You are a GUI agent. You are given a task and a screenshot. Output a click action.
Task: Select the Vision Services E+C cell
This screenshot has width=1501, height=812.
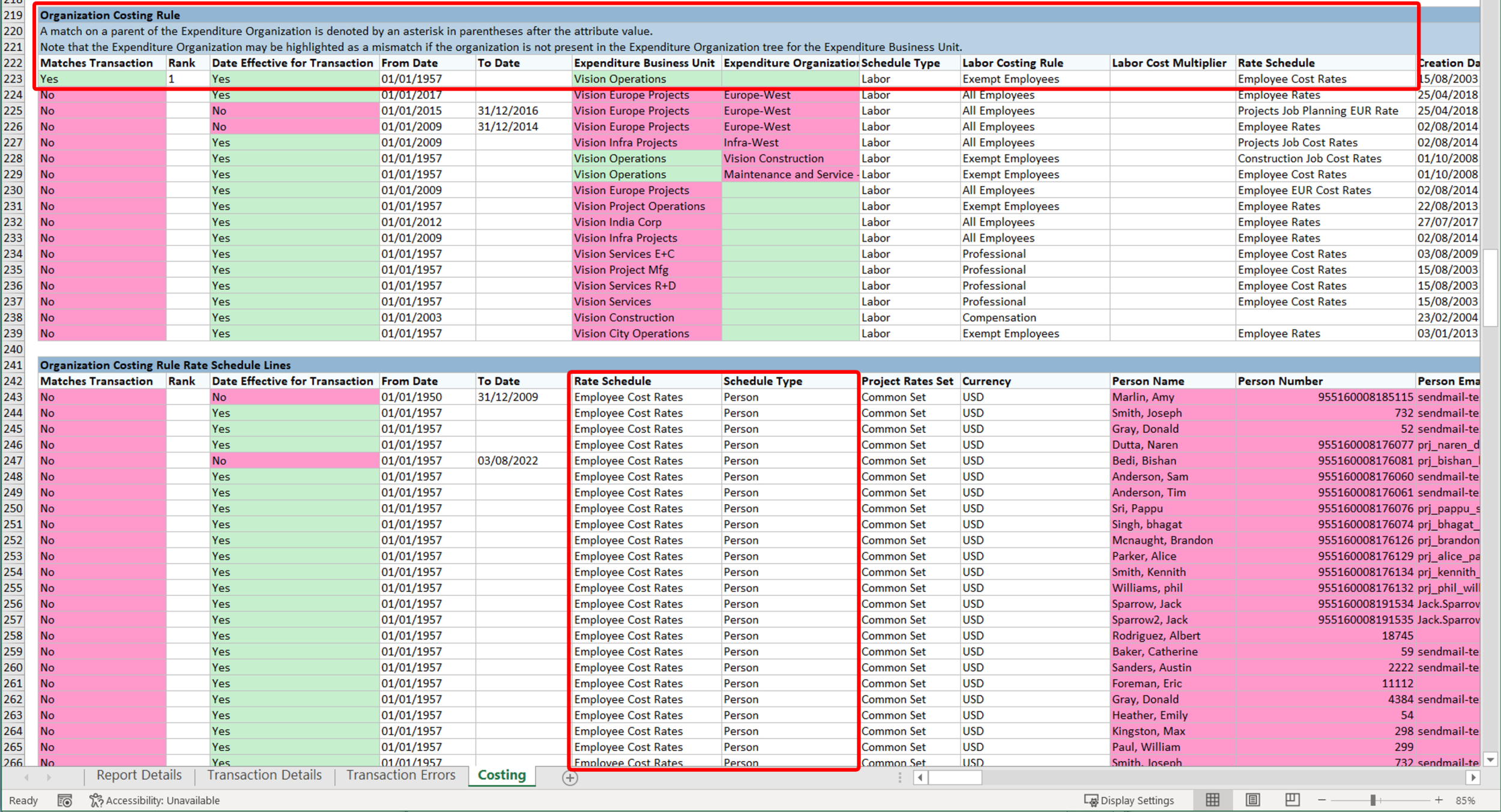point(646,254)
